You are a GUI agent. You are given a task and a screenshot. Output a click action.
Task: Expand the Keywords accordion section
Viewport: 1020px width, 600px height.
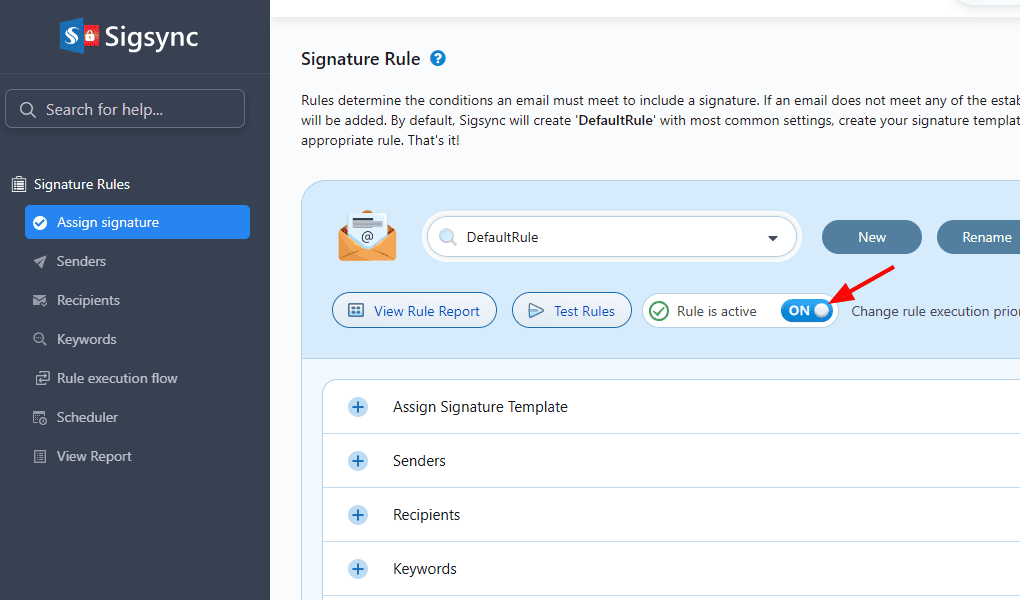coord(358,569)
